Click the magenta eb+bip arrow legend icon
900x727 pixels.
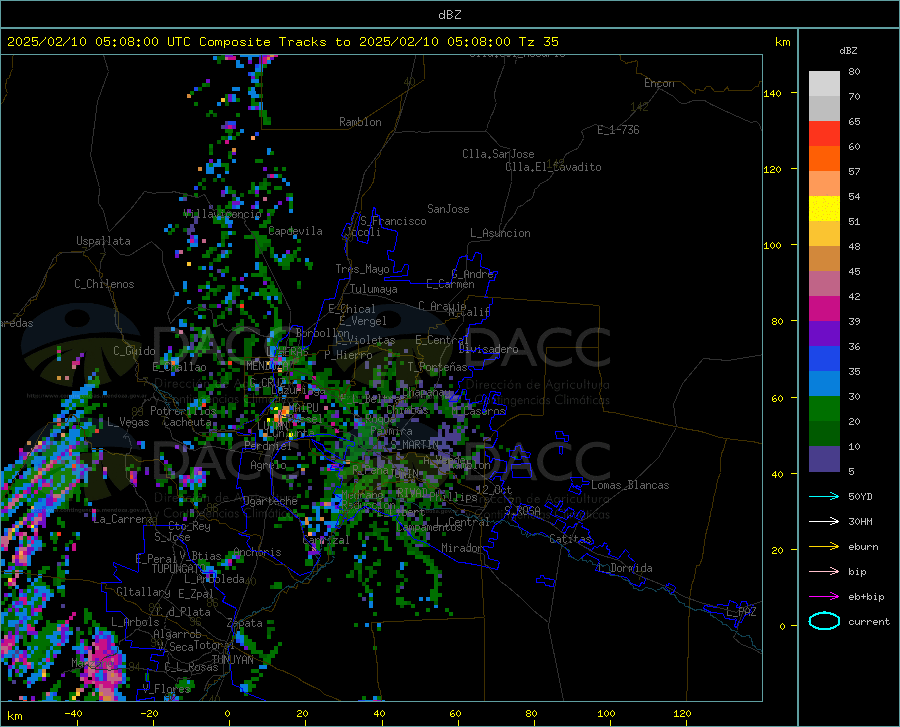pyautogui.click(x=824, y=597)
